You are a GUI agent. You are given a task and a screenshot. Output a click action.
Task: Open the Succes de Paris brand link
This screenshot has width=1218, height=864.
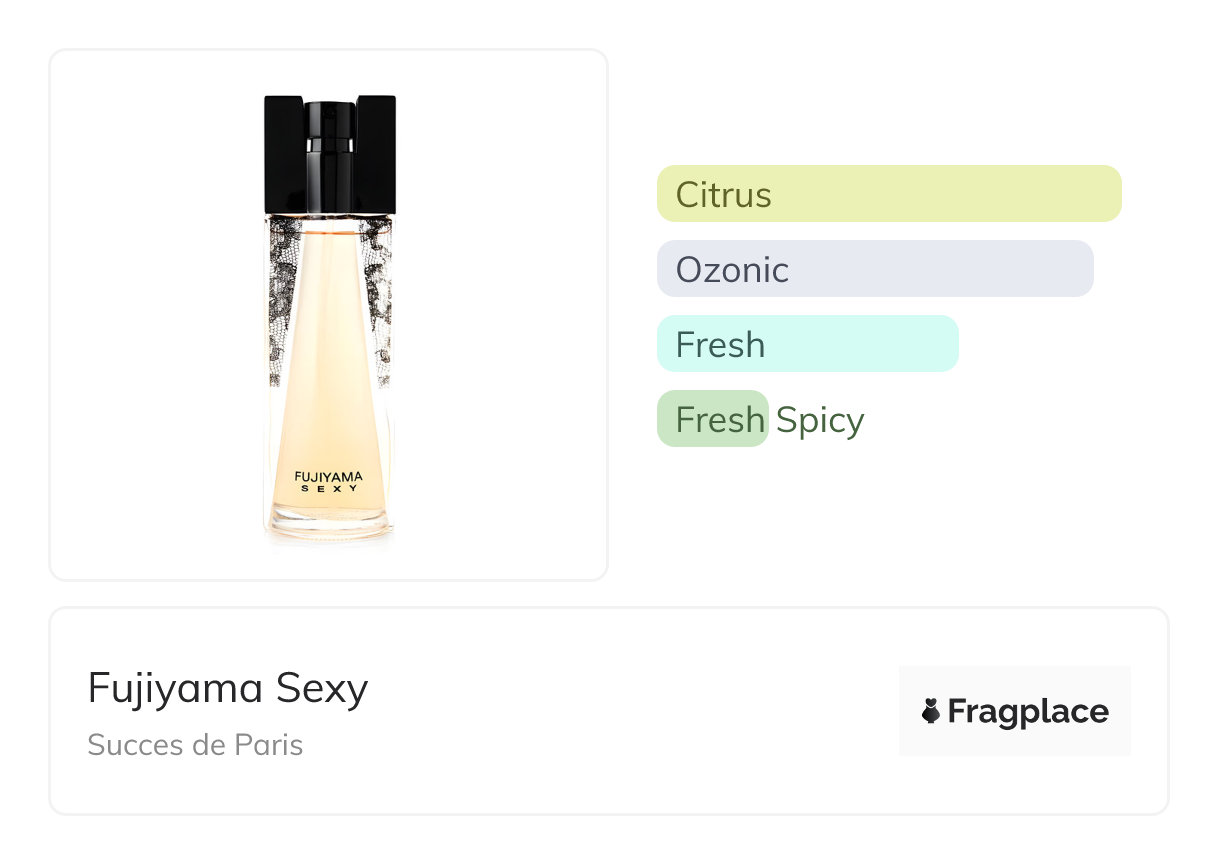point(195,745)
